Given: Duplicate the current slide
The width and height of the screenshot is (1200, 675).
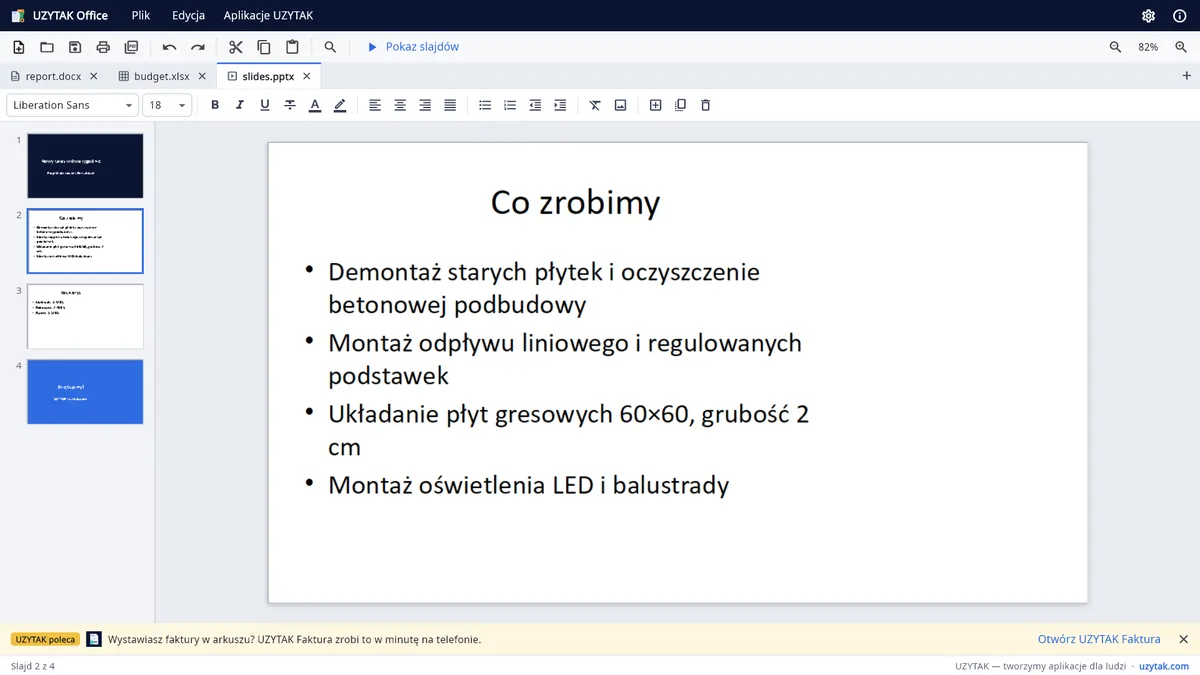Looking at the screenshot, I should [x=680, y=105].
